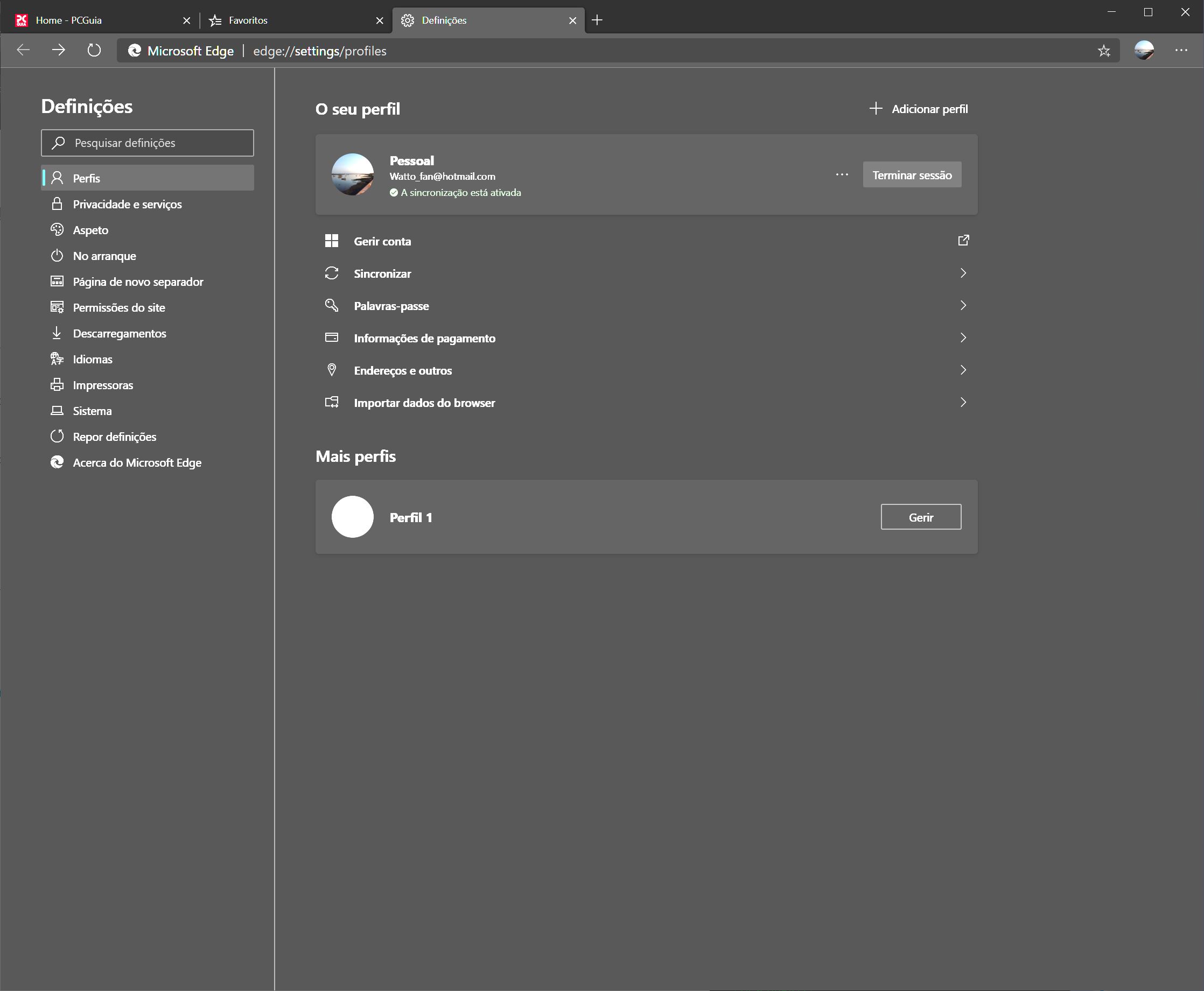1204x991 pixels.
Task: Expand Informações de pagamento chevron
Action: [963, 338]
